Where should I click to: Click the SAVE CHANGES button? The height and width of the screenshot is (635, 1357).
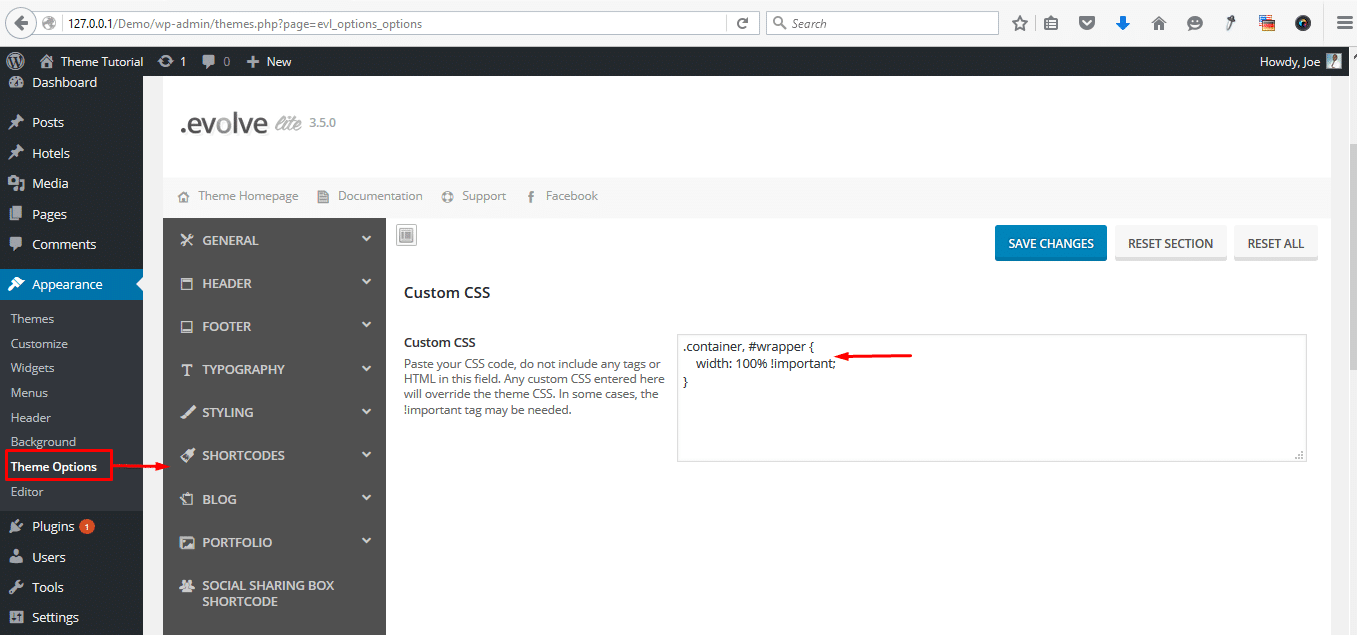point(1050,243)
